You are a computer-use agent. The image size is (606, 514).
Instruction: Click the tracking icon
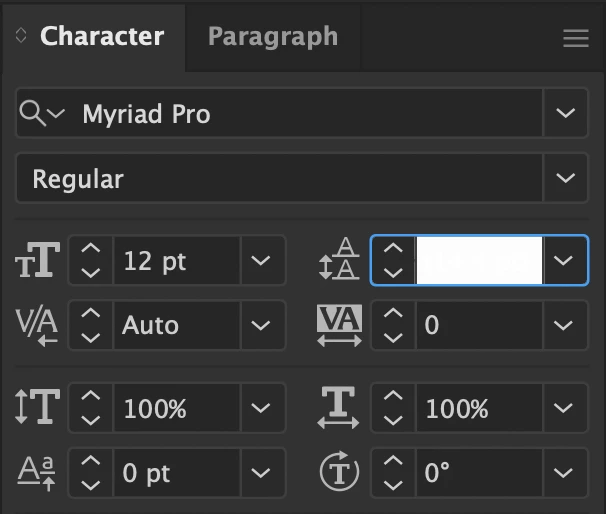(x=340, y=326)
